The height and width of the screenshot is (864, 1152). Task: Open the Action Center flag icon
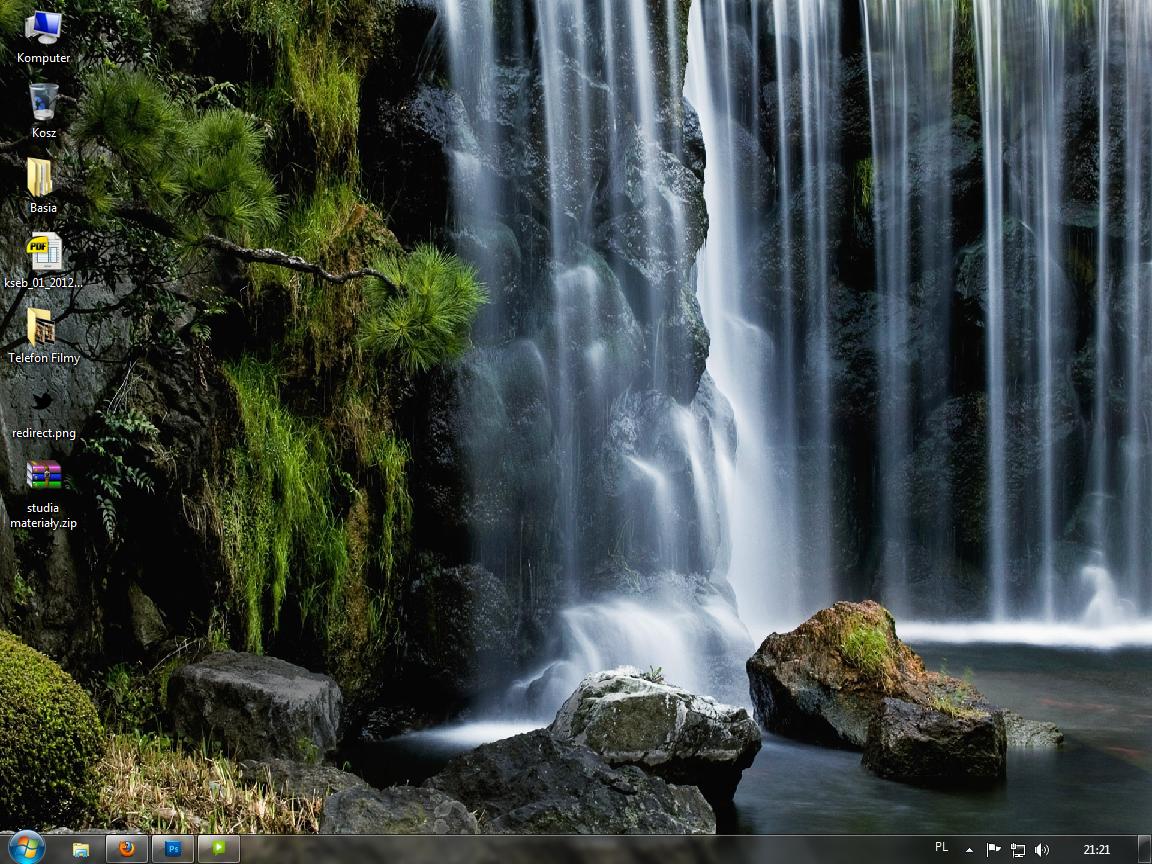point(993,850)
